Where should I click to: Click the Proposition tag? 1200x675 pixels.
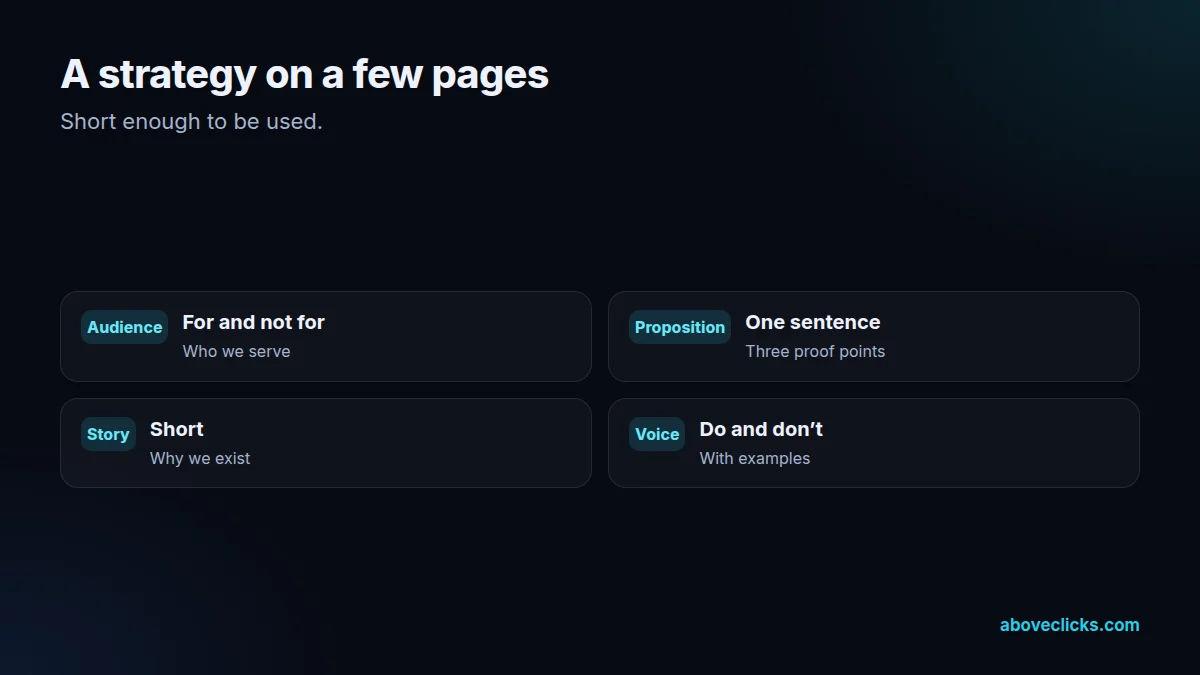[x=680, y=327]
